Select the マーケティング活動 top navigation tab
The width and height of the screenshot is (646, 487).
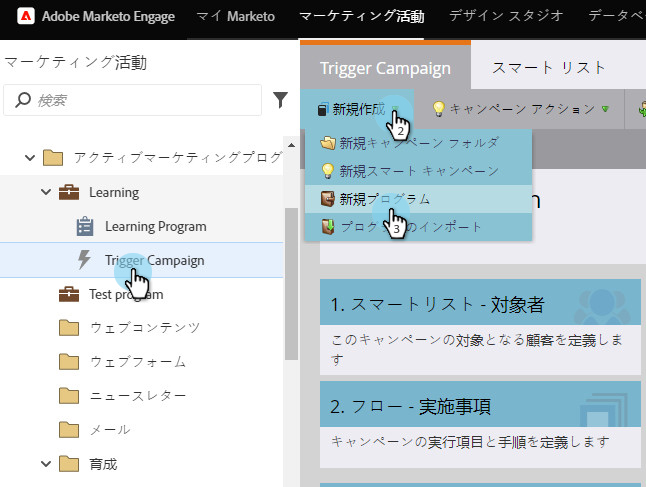pyautogui.click(x=361, y=16)
